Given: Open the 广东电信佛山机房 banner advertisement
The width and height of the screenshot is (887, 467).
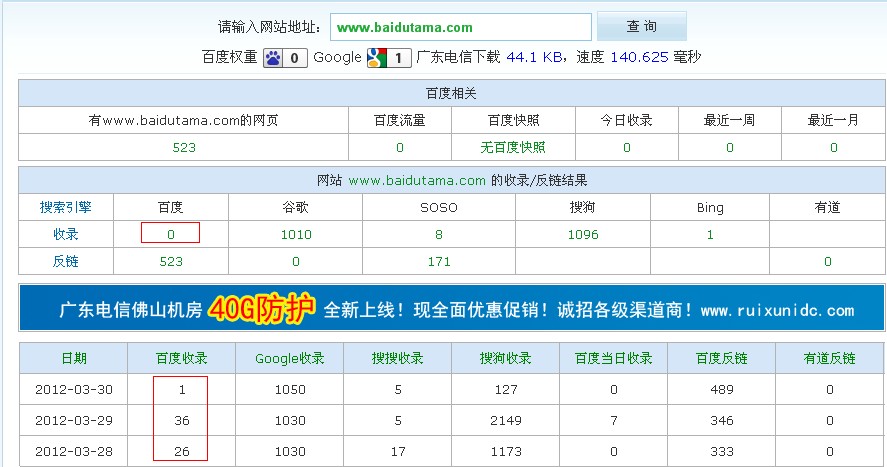Looking at the screenshot, I should pos(451,308).
